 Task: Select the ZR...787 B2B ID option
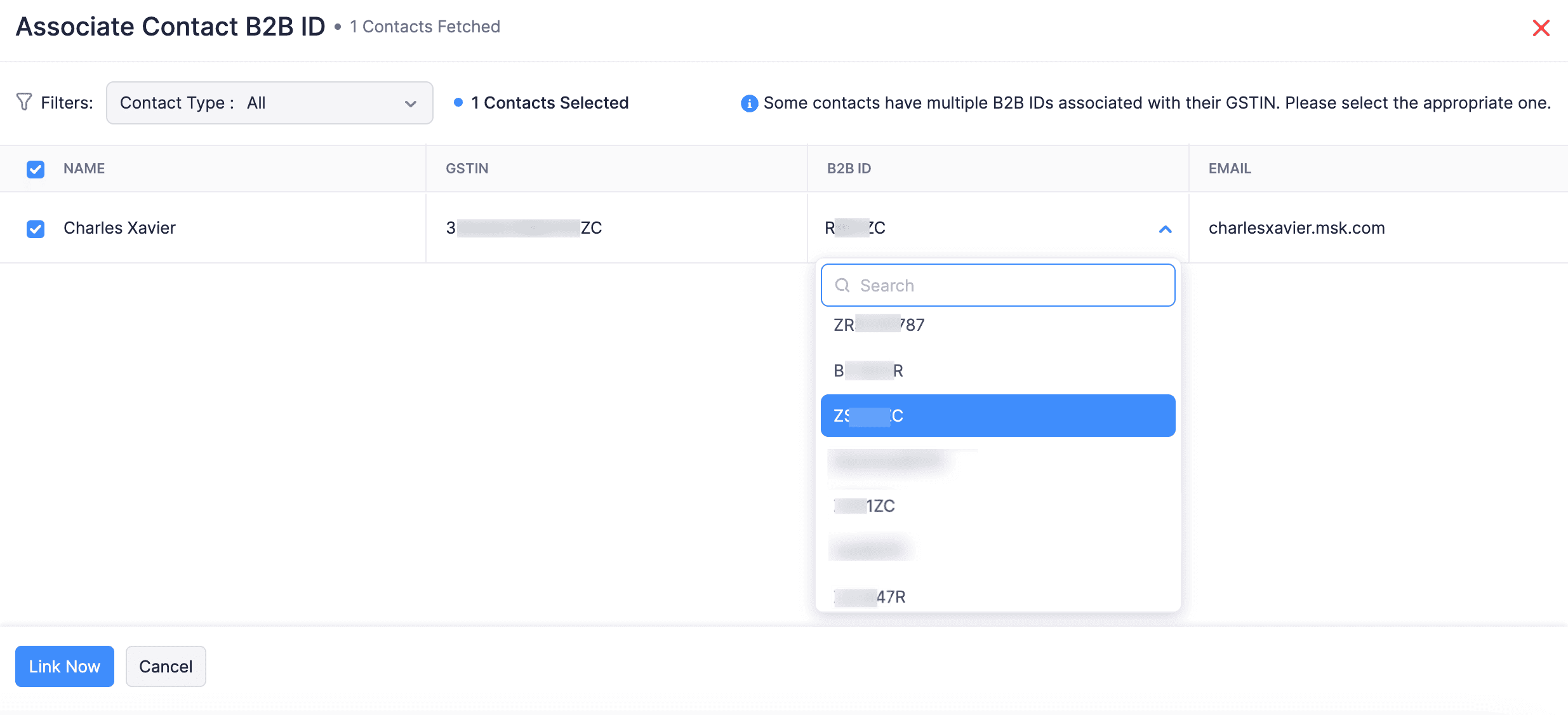(997, 324)
